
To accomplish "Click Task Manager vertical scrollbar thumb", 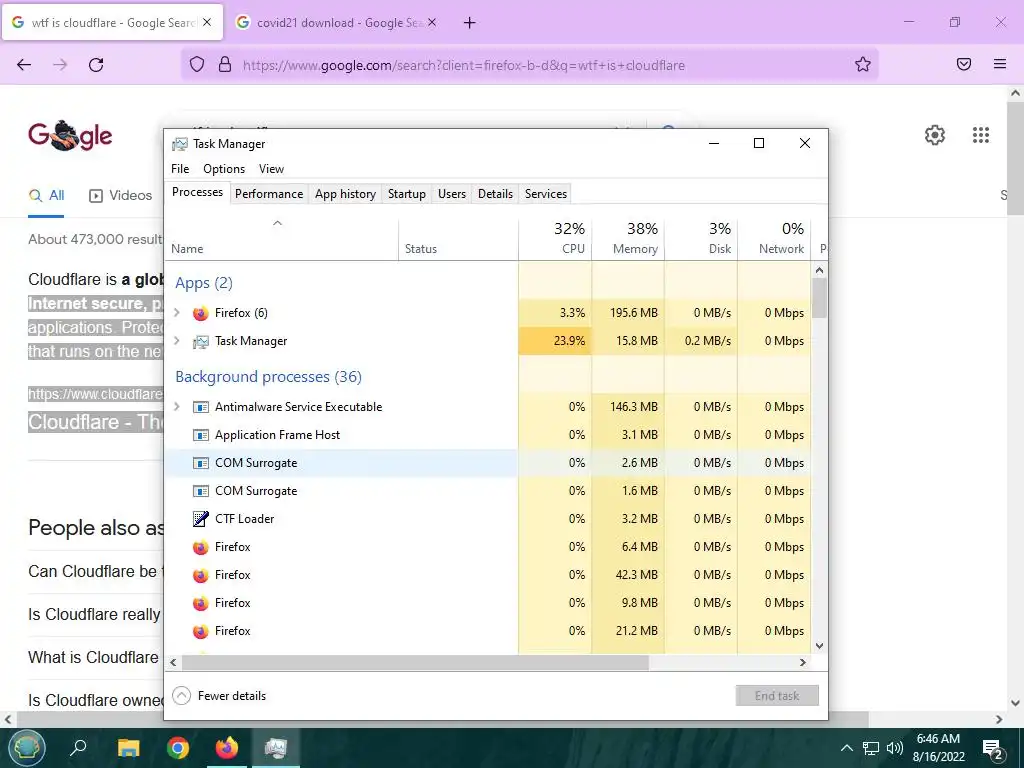I will tap(820, 298).
